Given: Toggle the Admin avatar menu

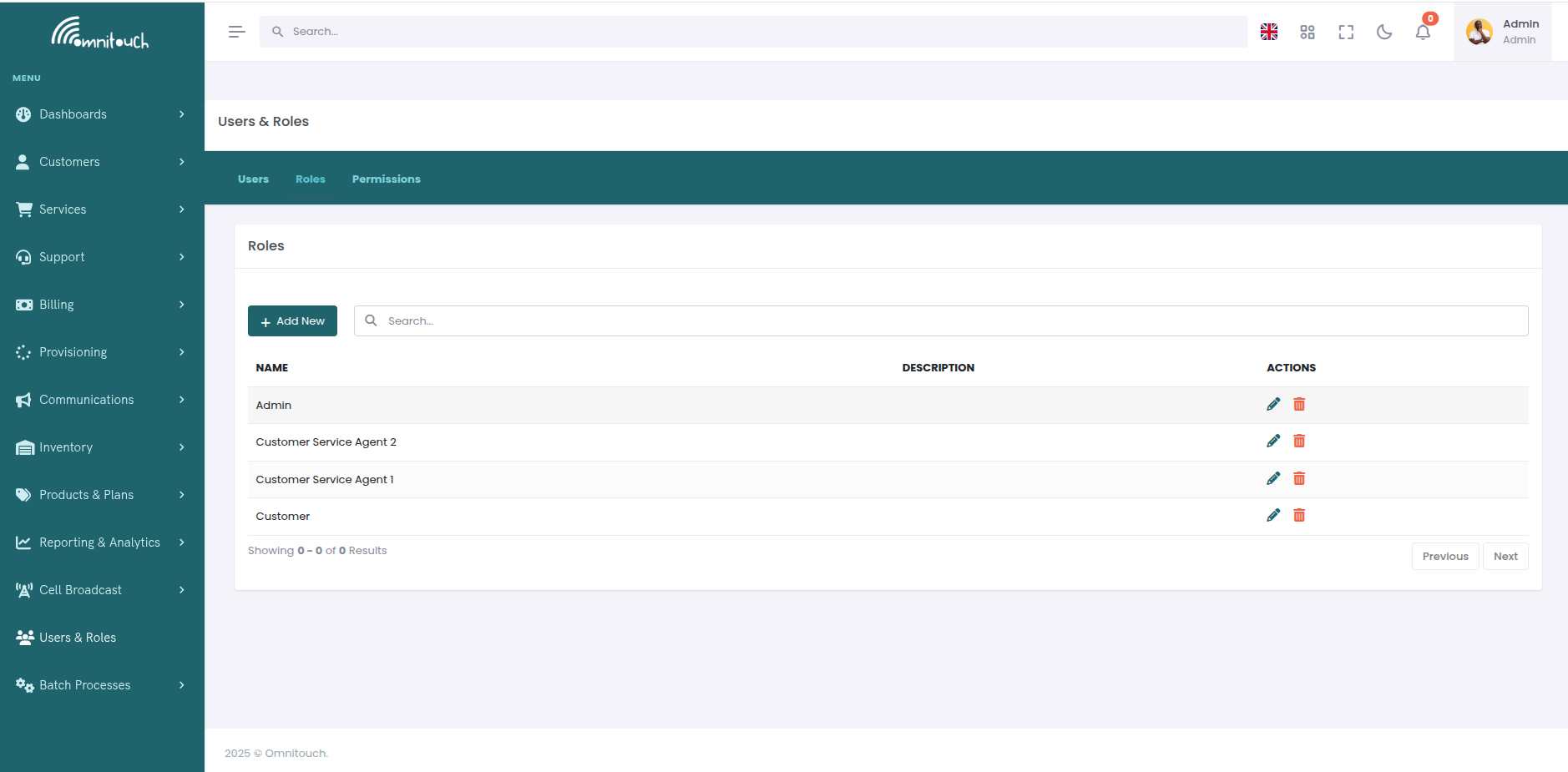Looking at the screenshot, I should pos(1479,31).
